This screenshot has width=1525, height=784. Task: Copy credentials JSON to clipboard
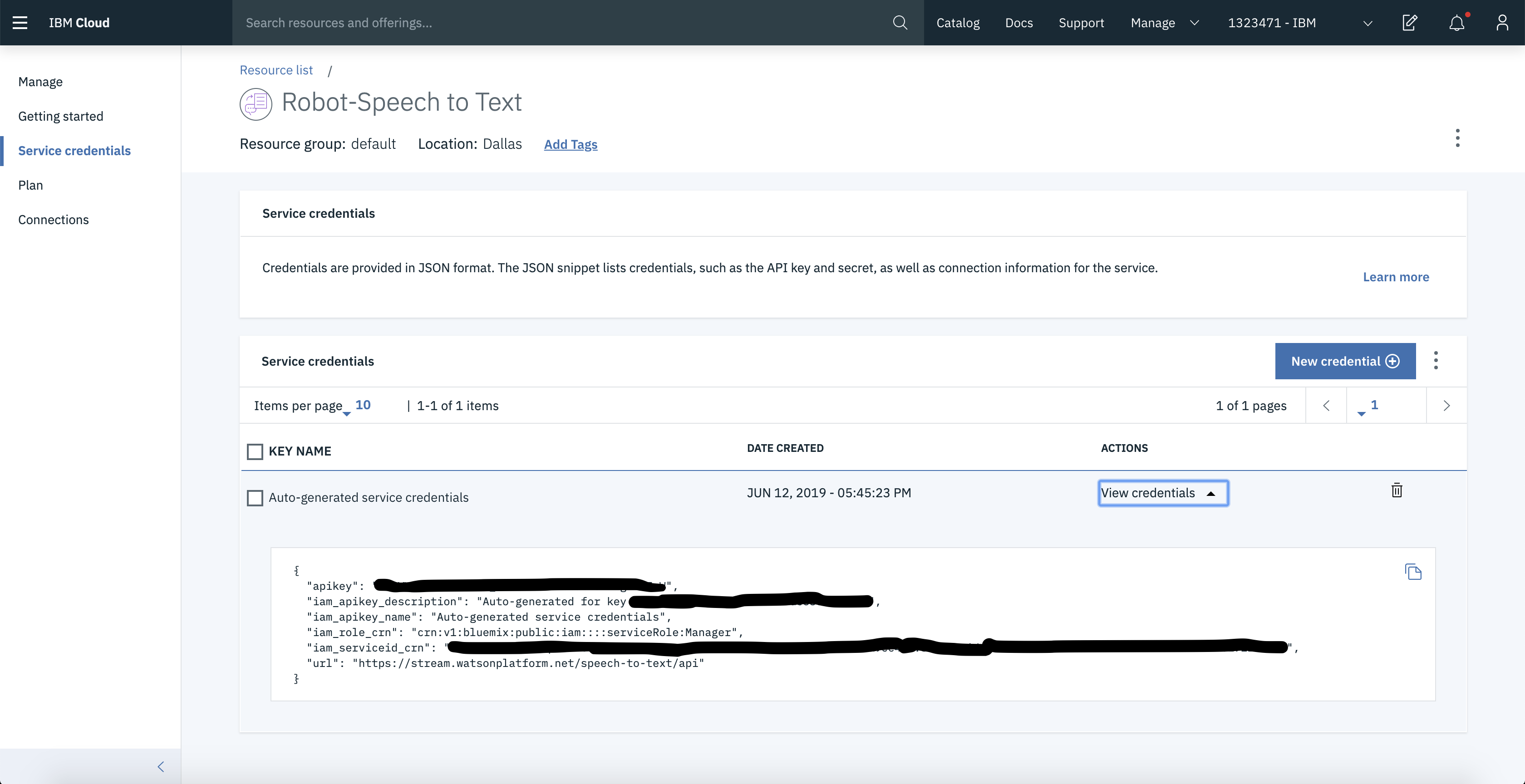(1413, 572)
